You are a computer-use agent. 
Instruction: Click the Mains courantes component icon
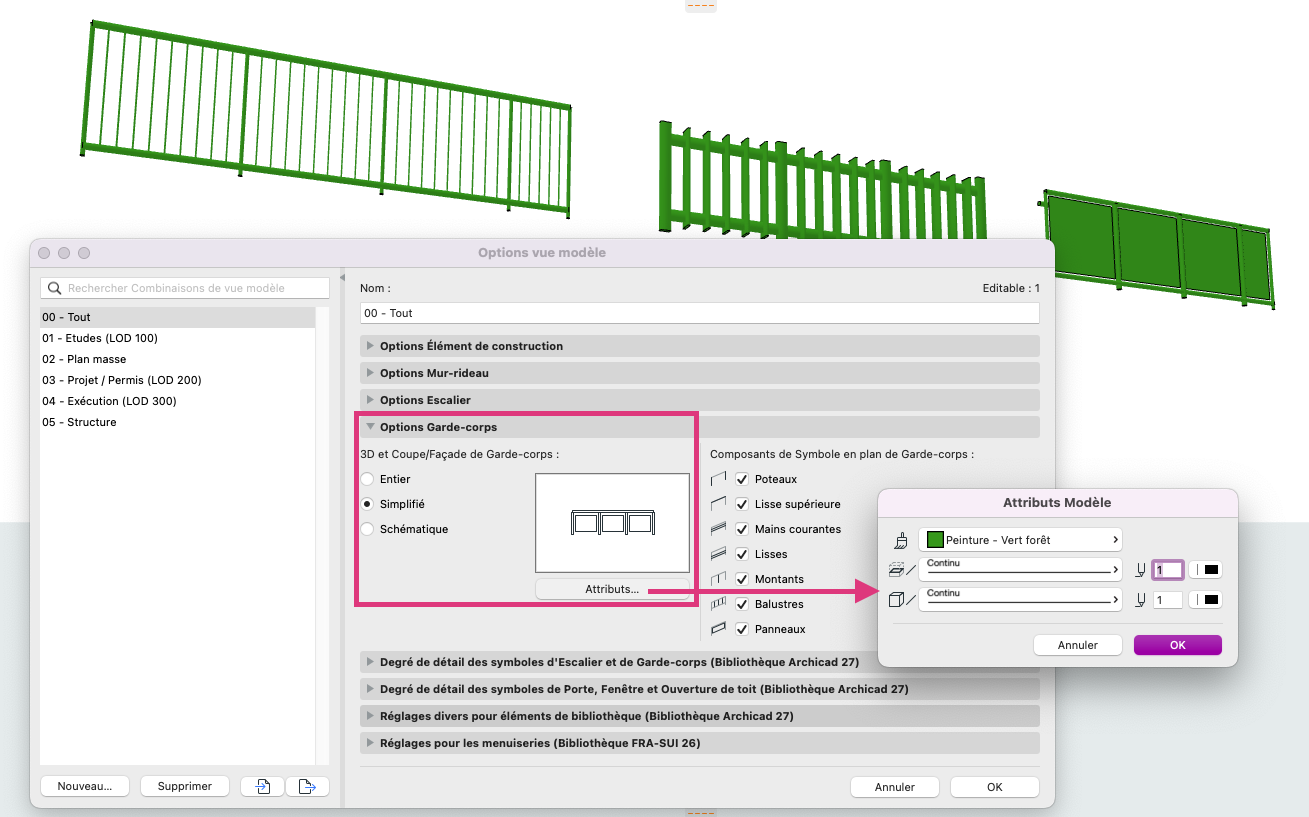coord(718,529)
